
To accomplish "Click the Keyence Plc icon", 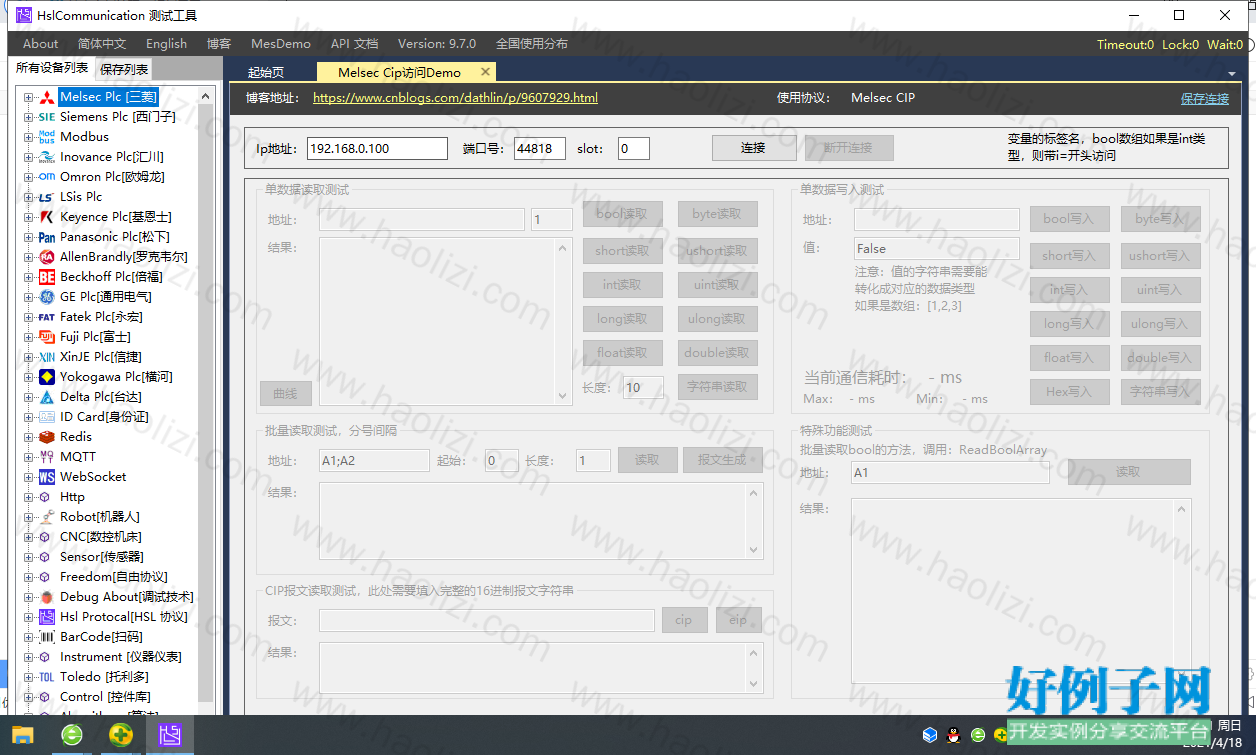I will point(46,217).
